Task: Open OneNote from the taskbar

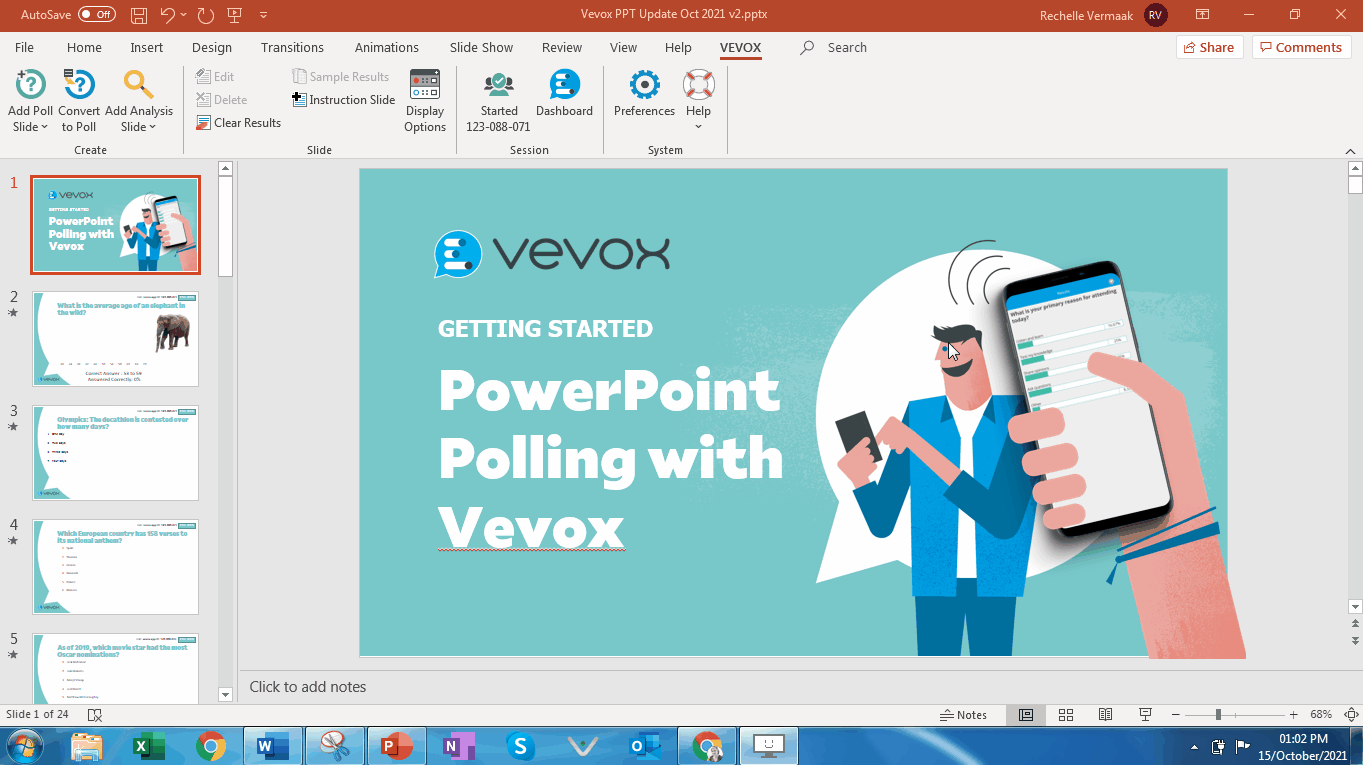Action: pos(458,746)
